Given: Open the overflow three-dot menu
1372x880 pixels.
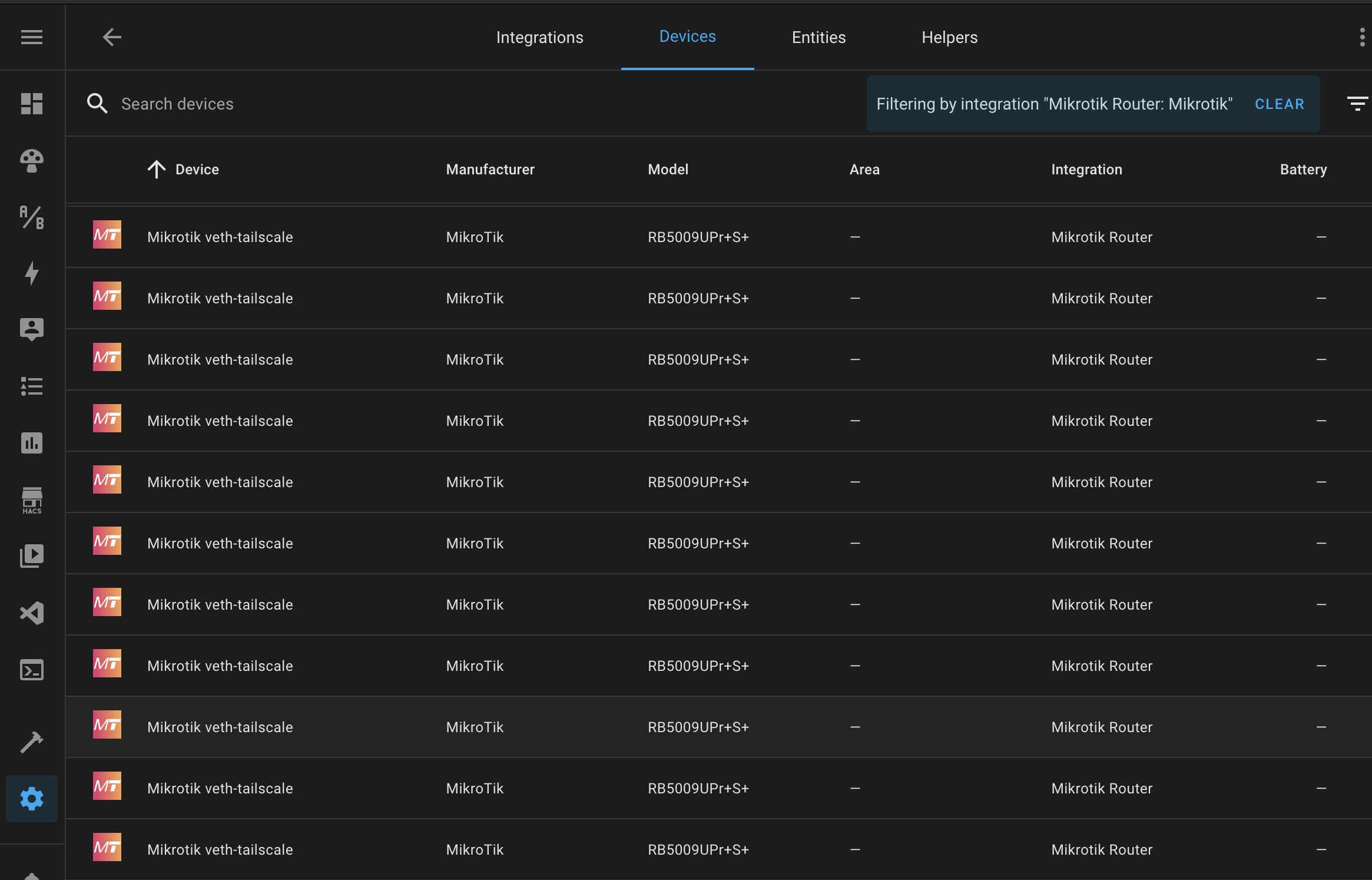Looking at the screenshot, I should coord(1361,37).
